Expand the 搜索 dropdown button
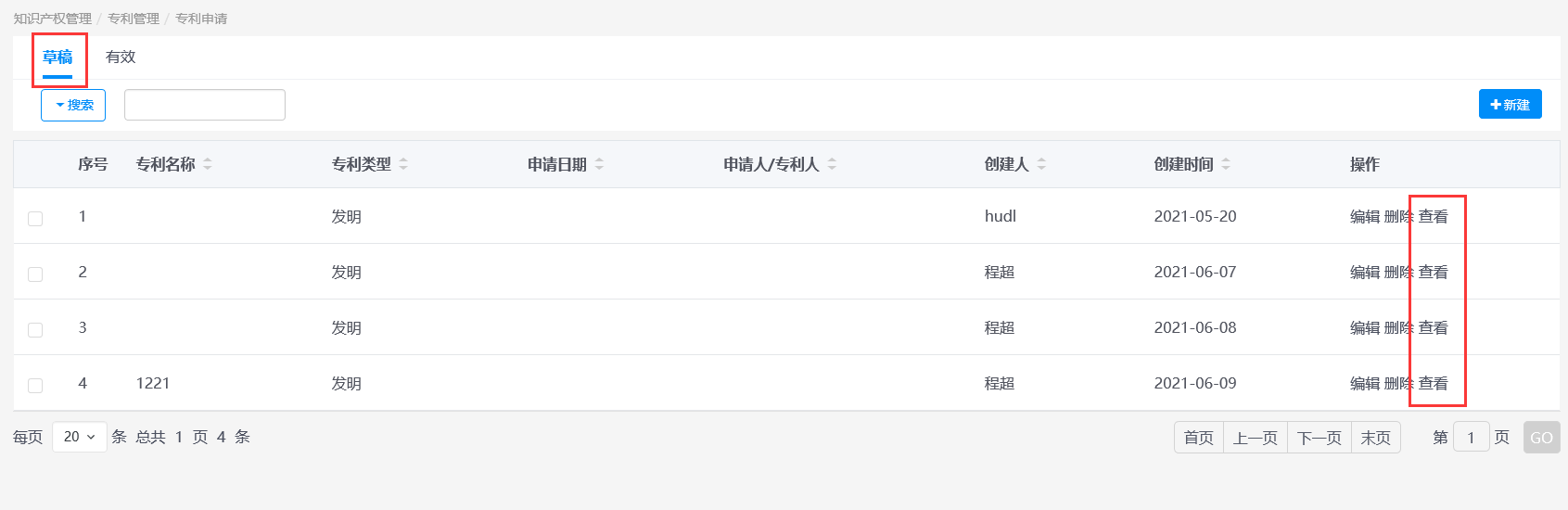This screenshot has width=1568, height=510. (73, 106)
